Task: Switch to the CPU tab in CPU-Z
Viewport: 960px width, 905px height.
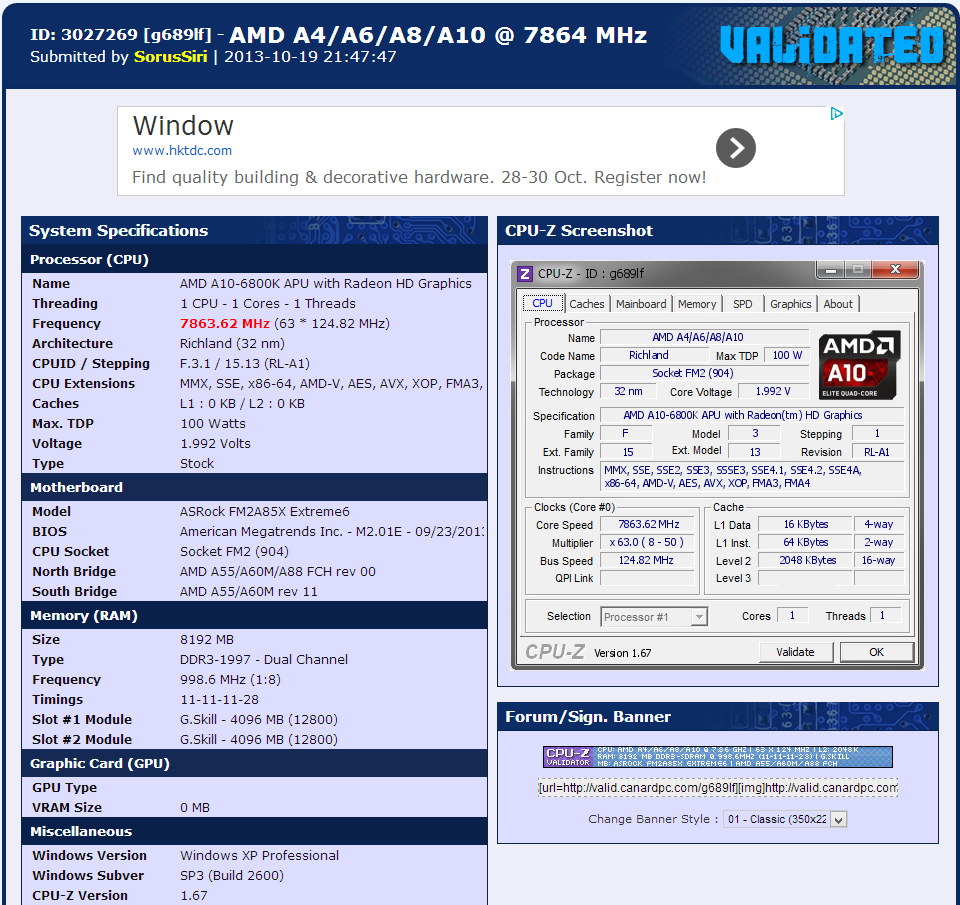Action: 542,303
